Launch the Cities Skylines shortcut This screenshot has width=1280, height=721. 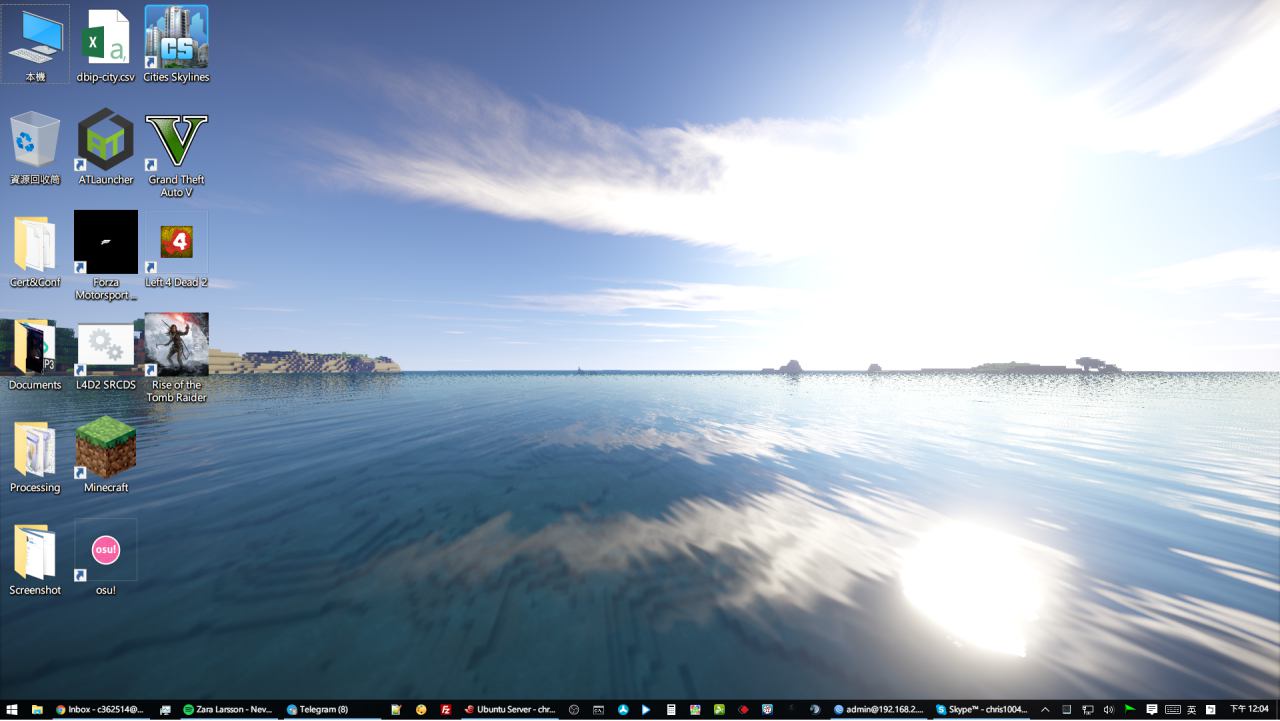[176, 44]
